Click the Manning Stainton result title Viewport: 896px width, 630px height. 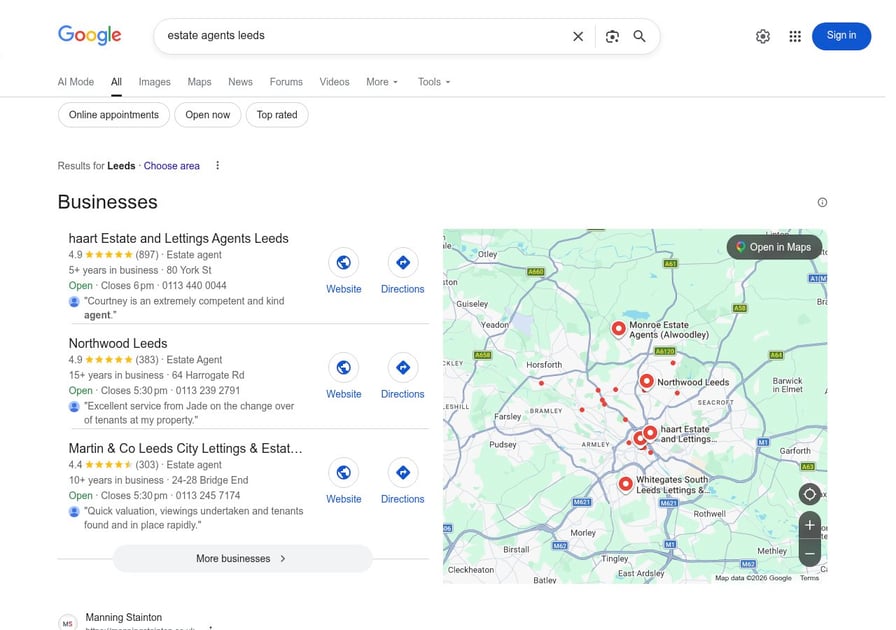click(x=123, y=617)
